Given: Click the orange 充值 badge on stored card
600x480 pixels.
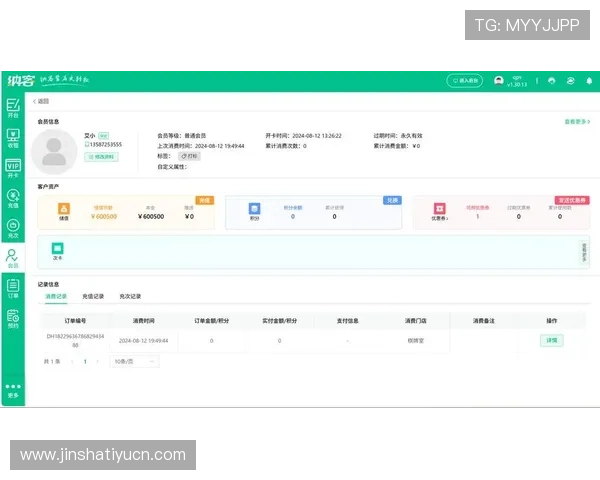Looking at the screenshot, I should click(205, 200).
